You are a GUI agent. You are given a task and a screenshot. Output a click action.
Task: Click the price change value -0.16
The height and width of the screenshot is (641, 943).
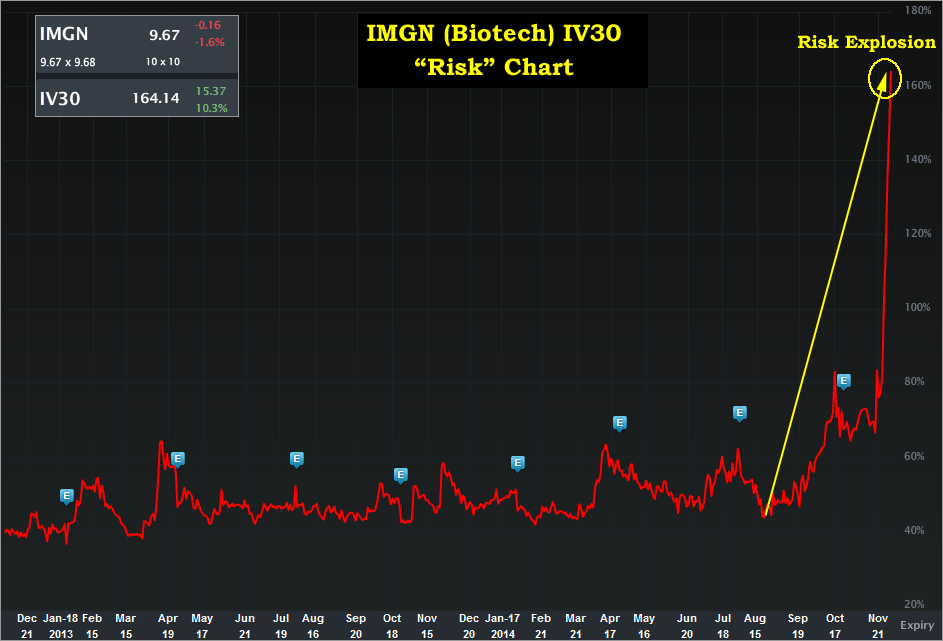tap(208, 25)
